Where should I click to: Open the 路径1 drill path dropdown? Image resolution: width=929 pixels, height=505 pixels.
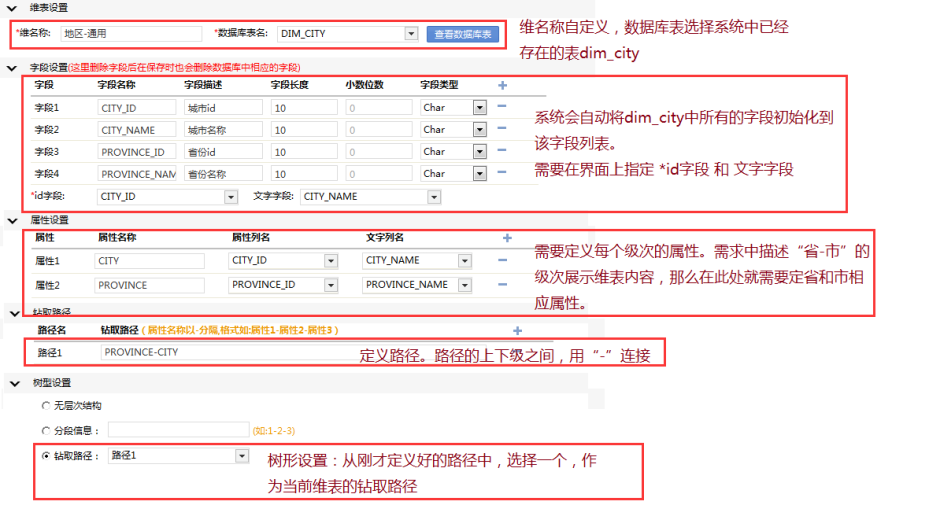pyautogui.click(x=241, y=456)
